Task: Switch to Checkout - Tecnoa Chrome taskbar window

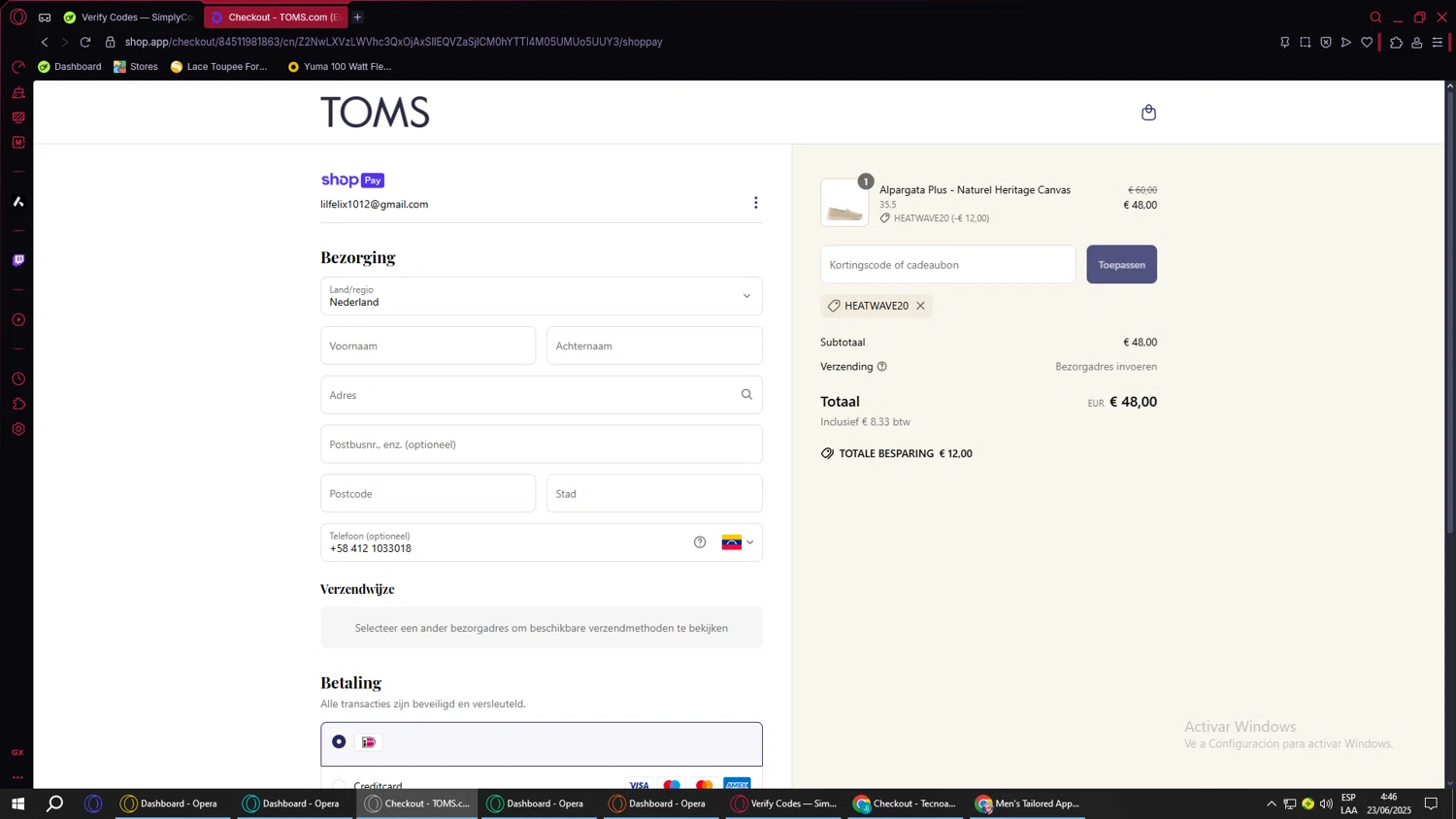Action: [905, 803]
